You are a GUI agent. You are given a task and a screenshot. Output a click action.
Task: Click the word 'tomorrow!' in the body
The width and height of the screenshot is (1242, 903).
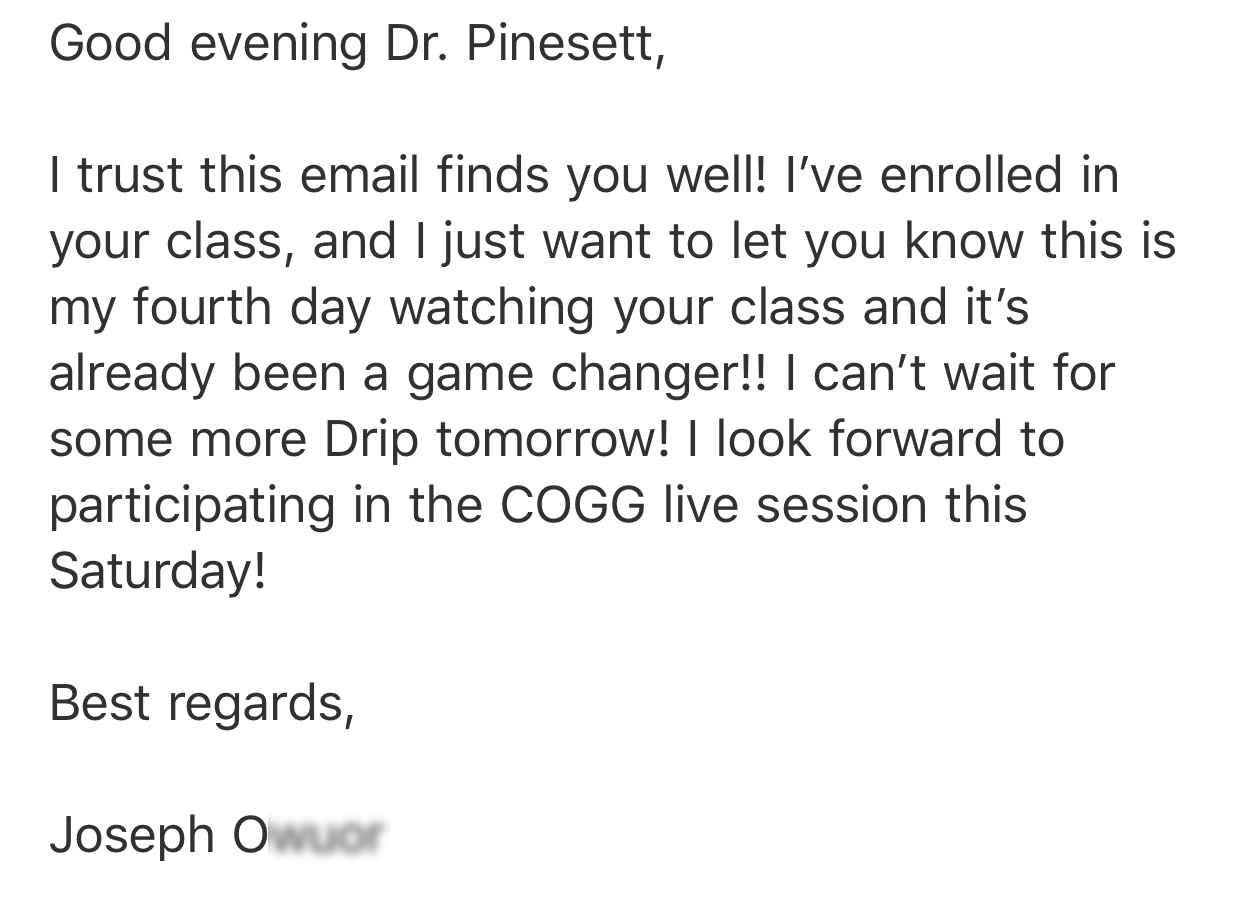pos(552,439)
